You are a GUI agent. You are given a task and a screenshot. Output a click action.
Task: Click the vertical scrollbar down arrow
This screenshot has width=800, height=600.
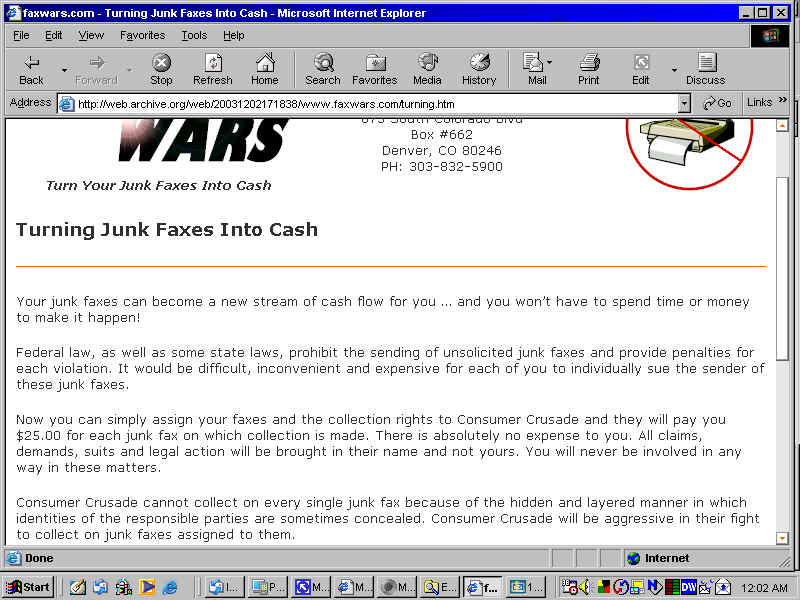[x=782, y=537]
